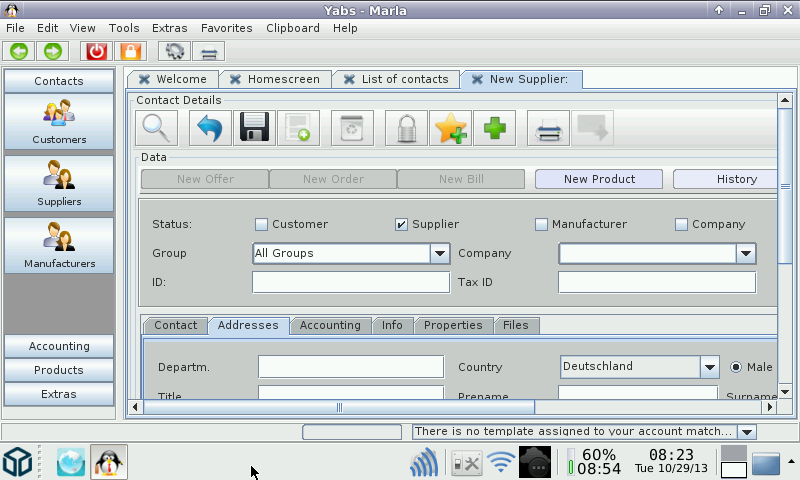Check the Customer status checkbox
Screen dimensions: 800x480
coord(261,224)
